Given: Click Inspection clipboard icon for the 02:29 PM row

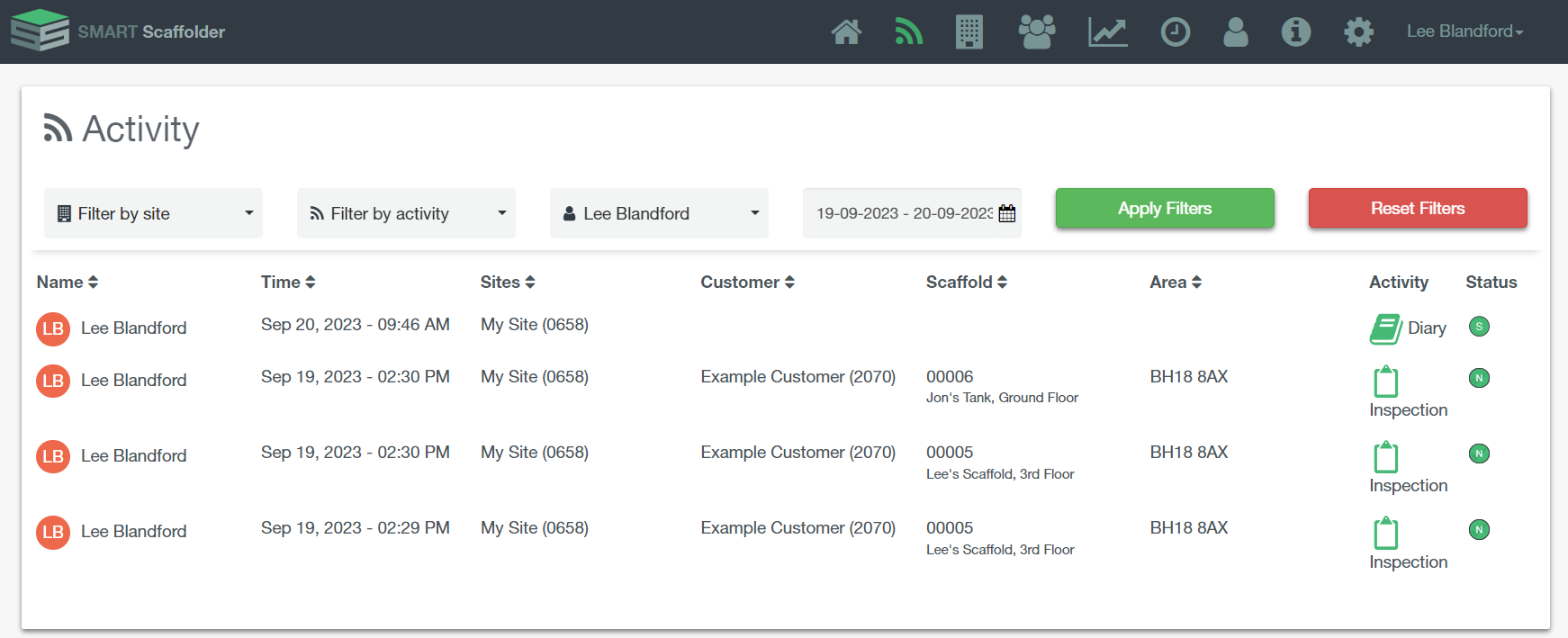Looking at the screenshot, I should 1386,533.
